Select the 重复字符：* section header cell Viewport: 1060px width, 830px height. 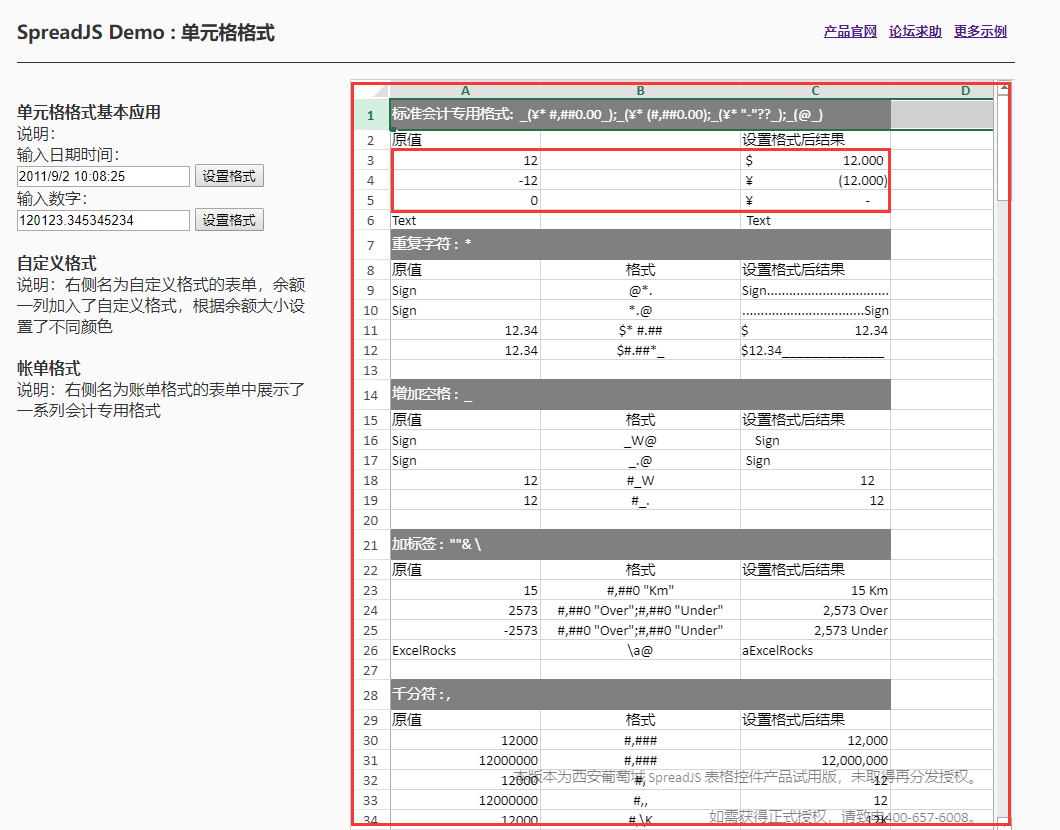tap(640, 245)
